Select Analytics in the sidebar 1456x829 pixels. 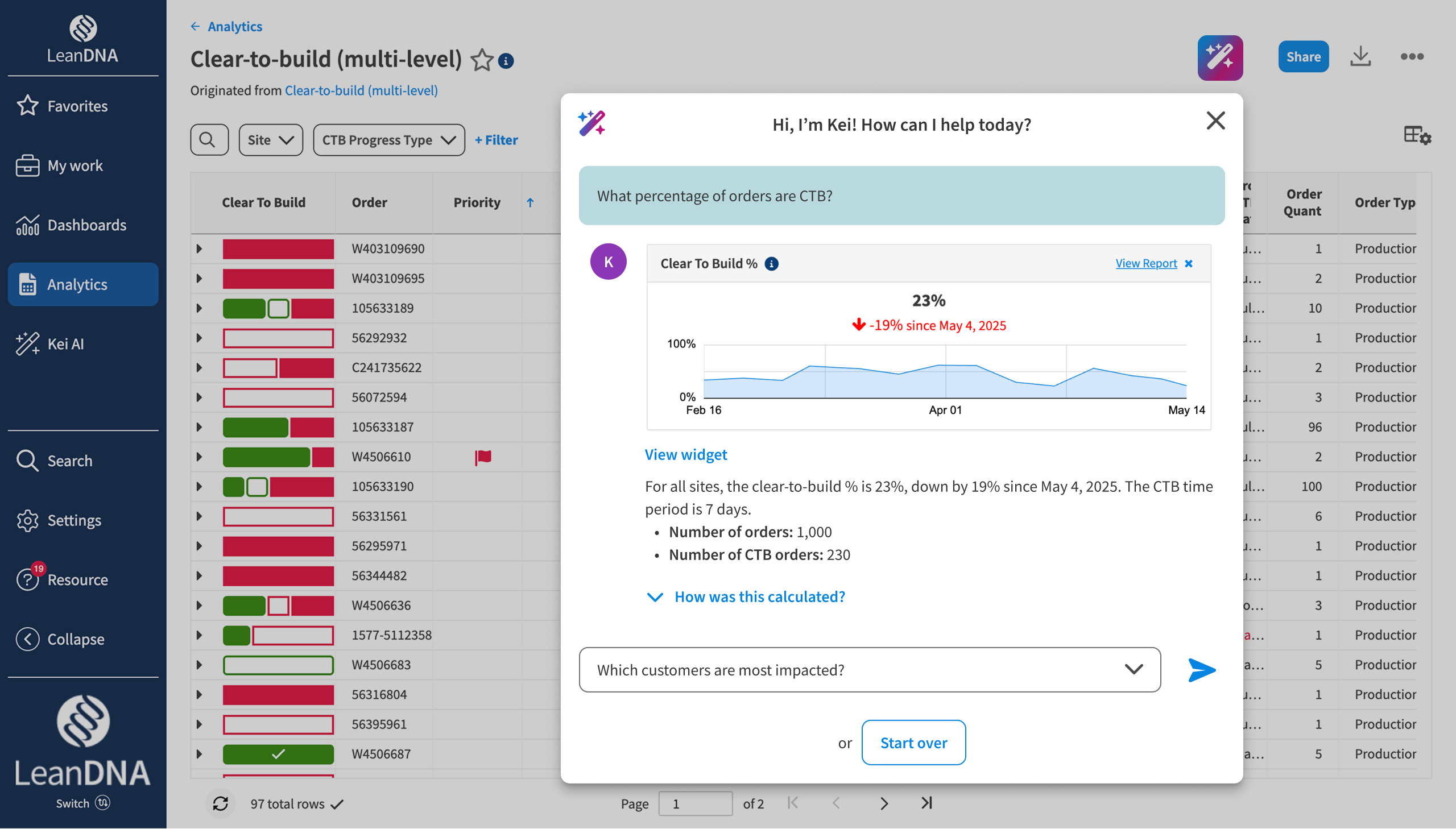tap(83, 284)
